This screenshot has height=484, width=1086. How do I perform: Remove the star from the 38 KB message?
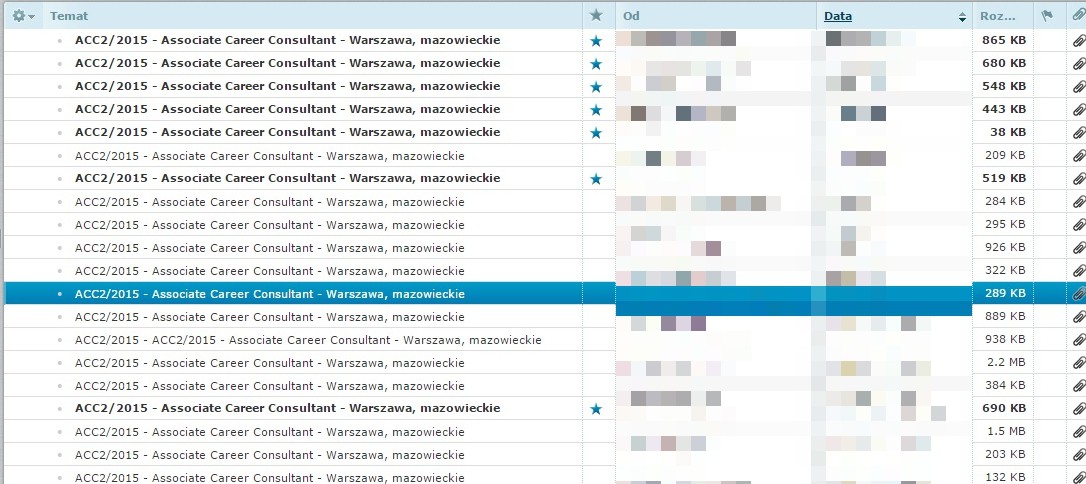tap(596, 132)
